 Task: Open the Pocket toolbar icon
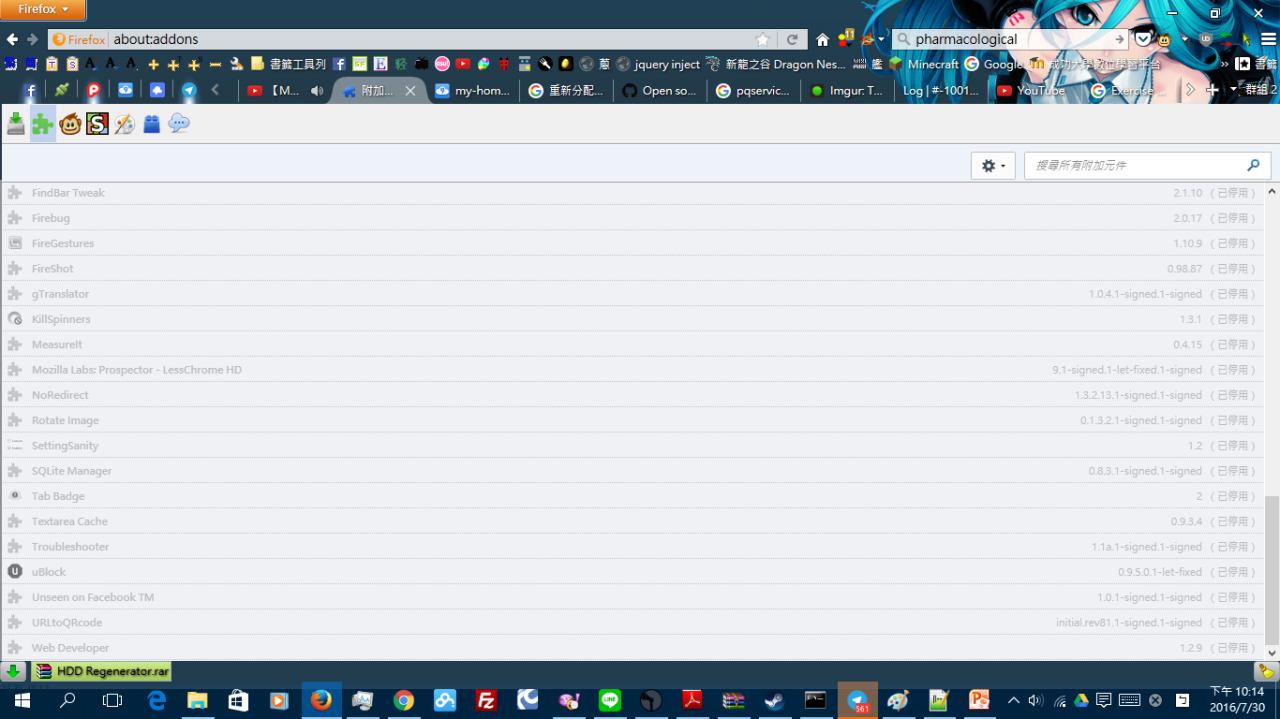pos(1143,39)
